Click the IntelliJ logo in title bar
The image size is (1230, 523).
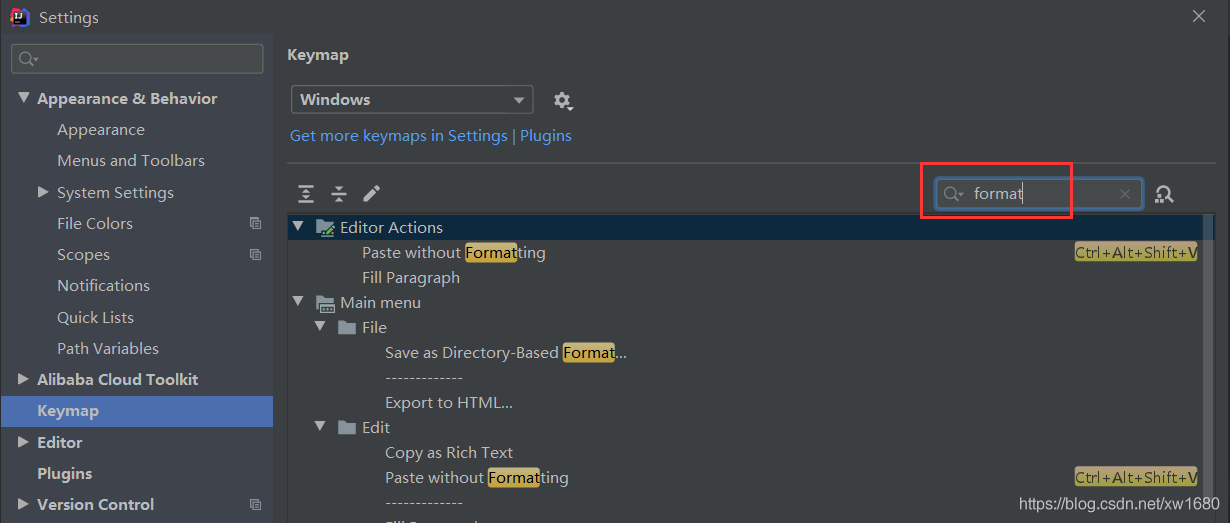pyautogui.click(x=20, y=17)
